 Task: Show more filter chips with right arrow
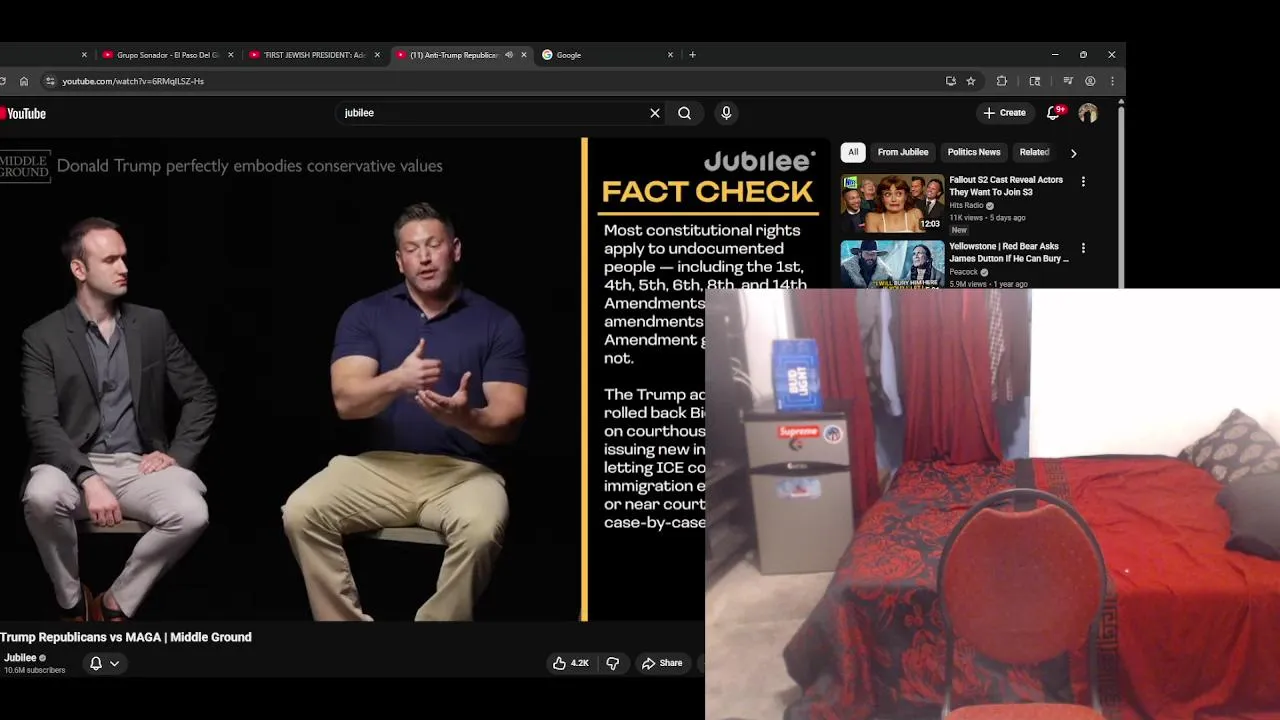tap(1073, 153)
